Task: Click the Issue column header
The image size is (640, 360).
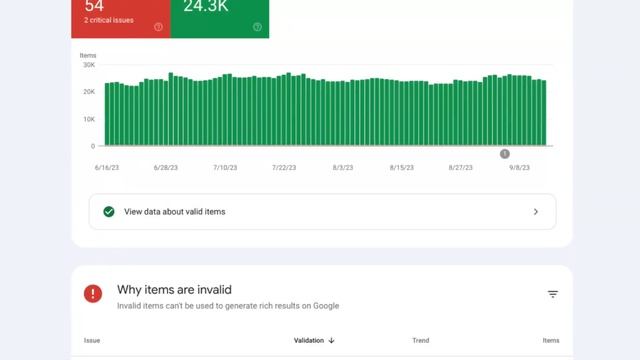Action: 92,340
